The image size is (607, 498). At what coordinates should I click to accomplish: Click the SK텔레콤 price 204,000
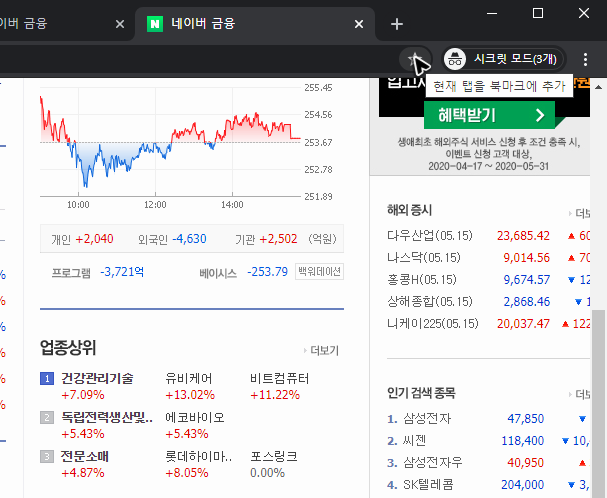[x=523, y=485]
